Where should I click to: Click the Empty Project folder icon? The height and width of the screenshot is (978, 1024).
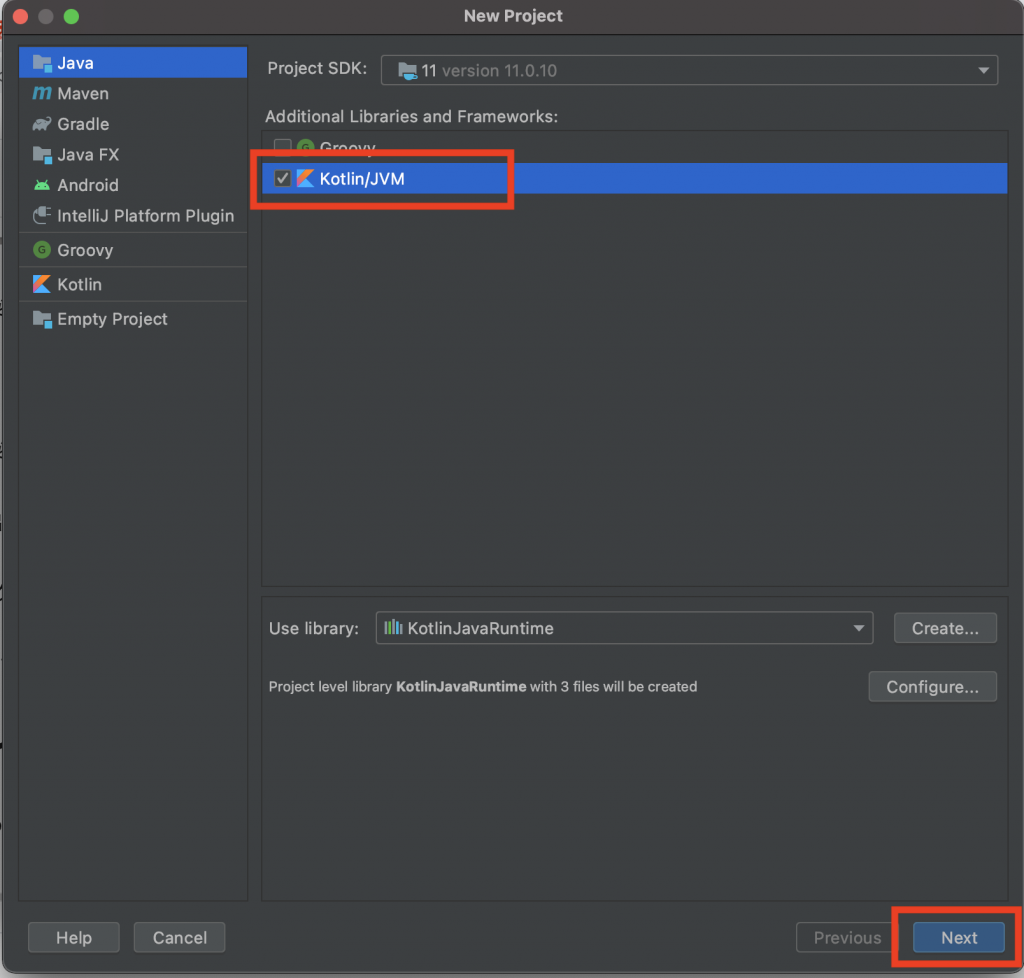tap(42, 319)
